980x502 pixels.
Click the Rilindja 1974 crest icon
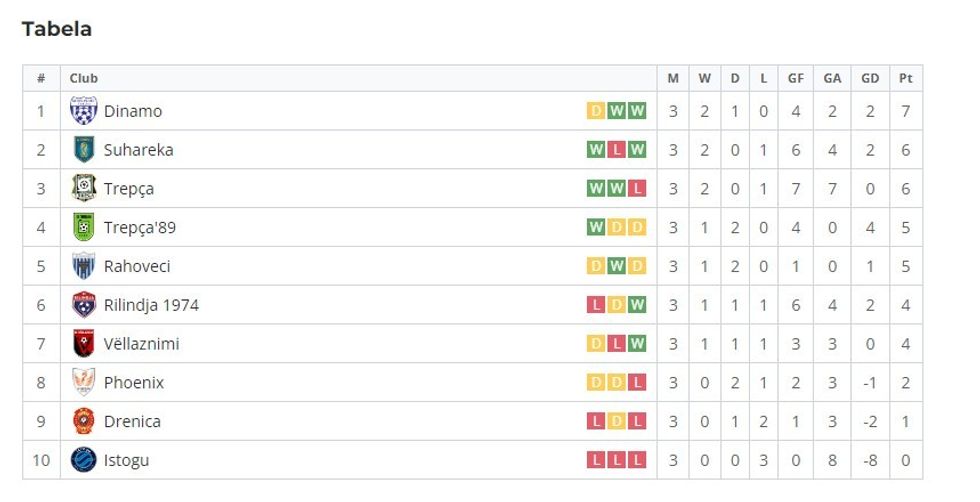click(83, 305)
